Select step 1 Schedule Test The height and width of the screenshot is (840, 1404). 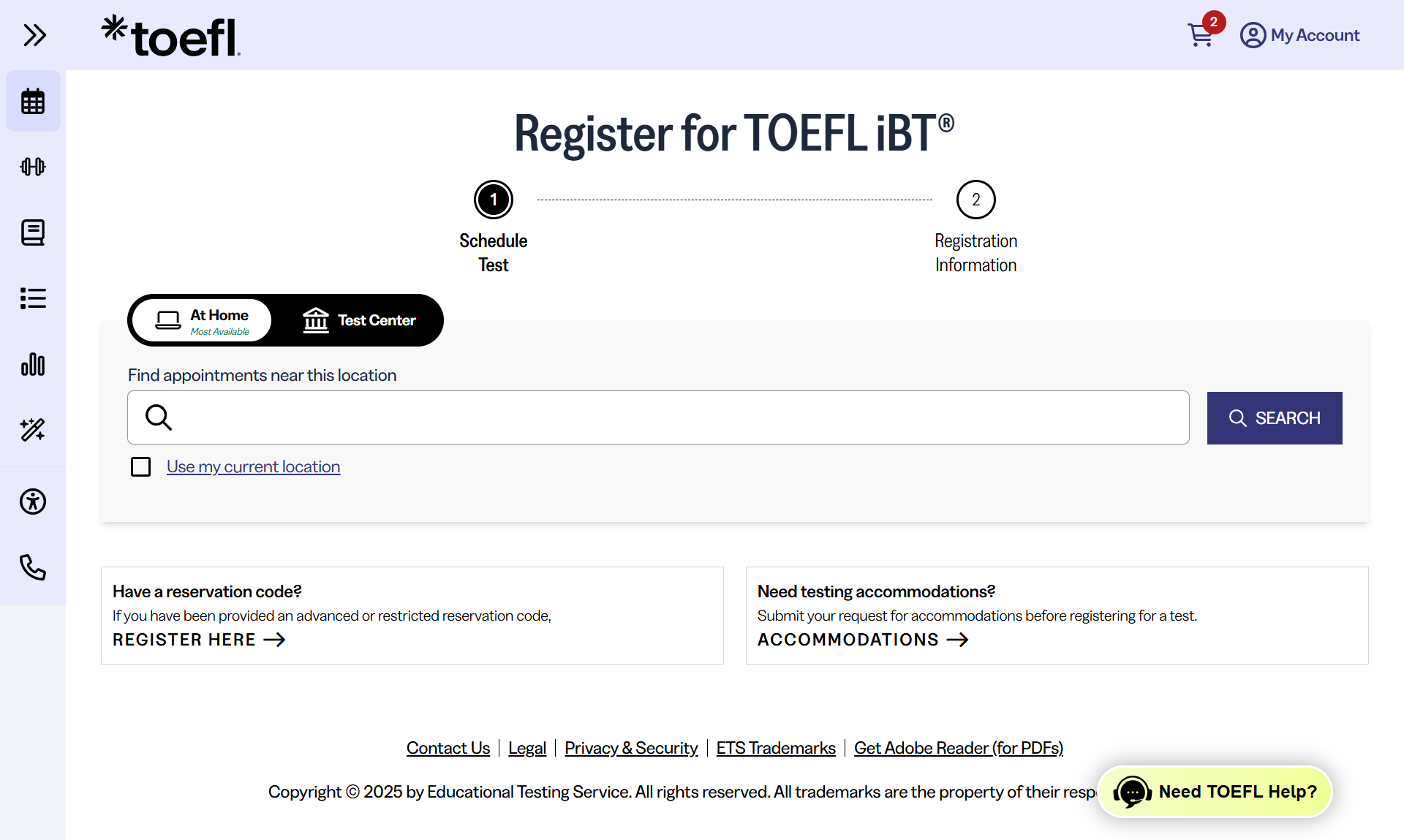(494, 227)
